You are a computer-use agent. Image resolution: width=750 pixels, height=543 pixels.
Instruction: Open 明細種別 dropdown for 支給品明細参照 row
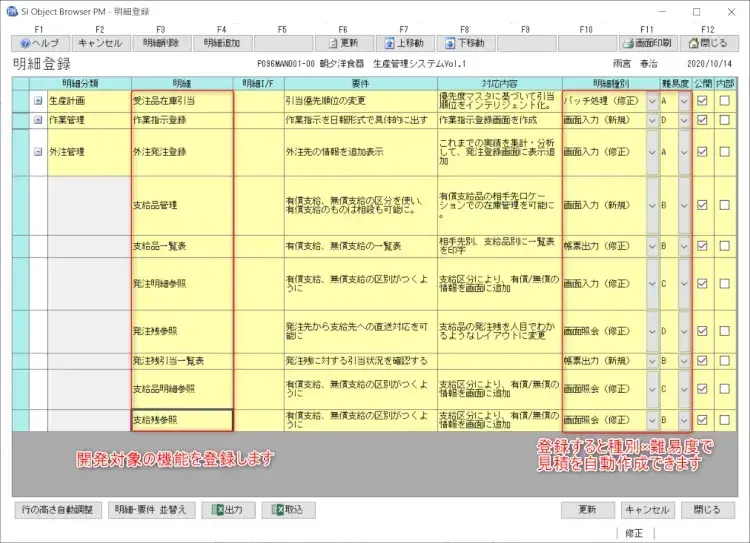pyautogui.click(x=652, y=389)
